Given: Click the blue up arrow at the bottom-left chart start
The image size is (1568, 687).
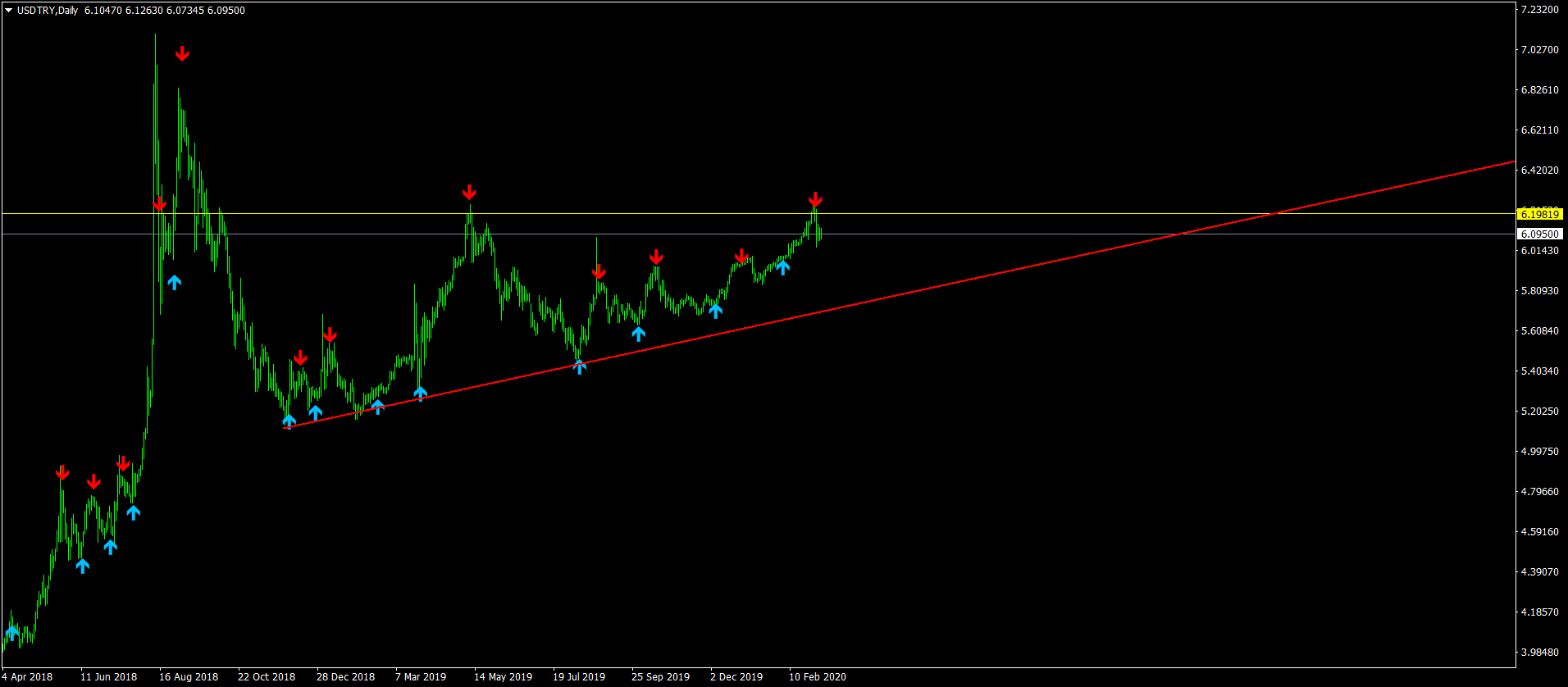Looking at the screenshot, I should pyautogui.click(x=12, y=632).
